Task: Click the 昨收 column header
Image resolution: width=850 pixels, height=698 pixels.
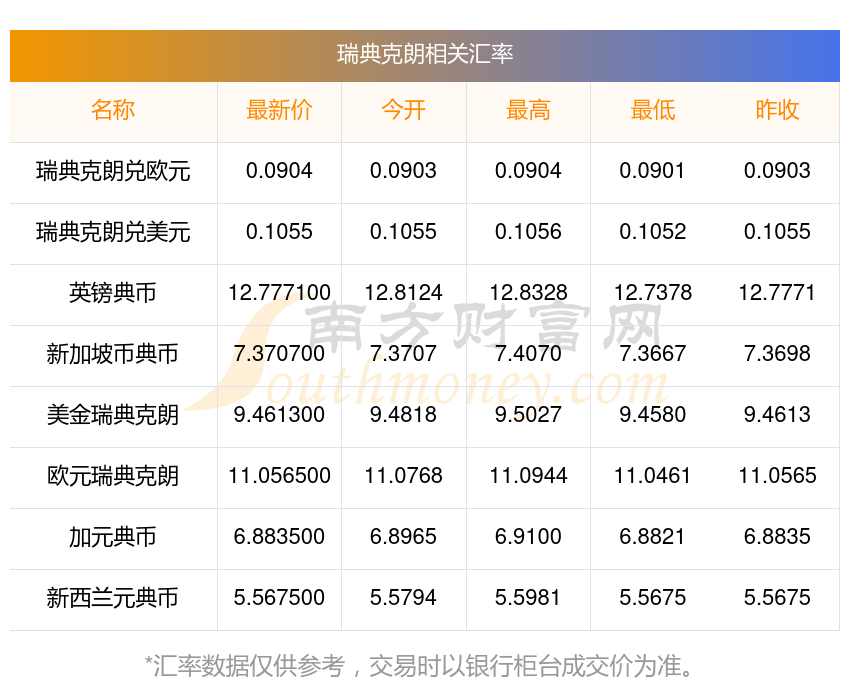Action: [x=777, y=110]
